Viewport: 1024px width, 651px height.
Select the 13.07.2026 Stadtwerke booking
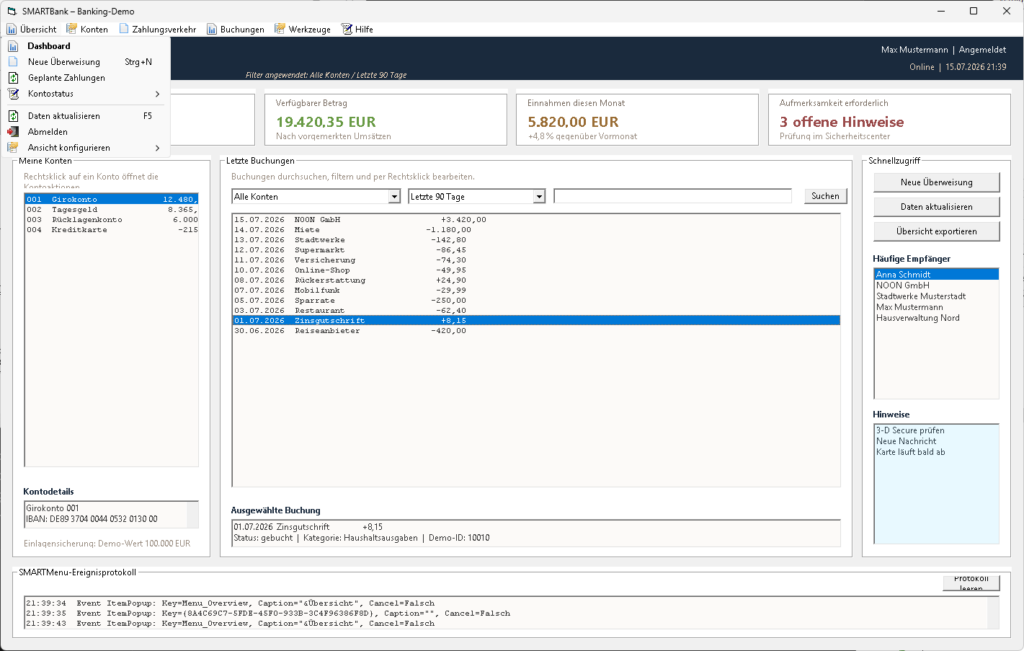[536, 240]
